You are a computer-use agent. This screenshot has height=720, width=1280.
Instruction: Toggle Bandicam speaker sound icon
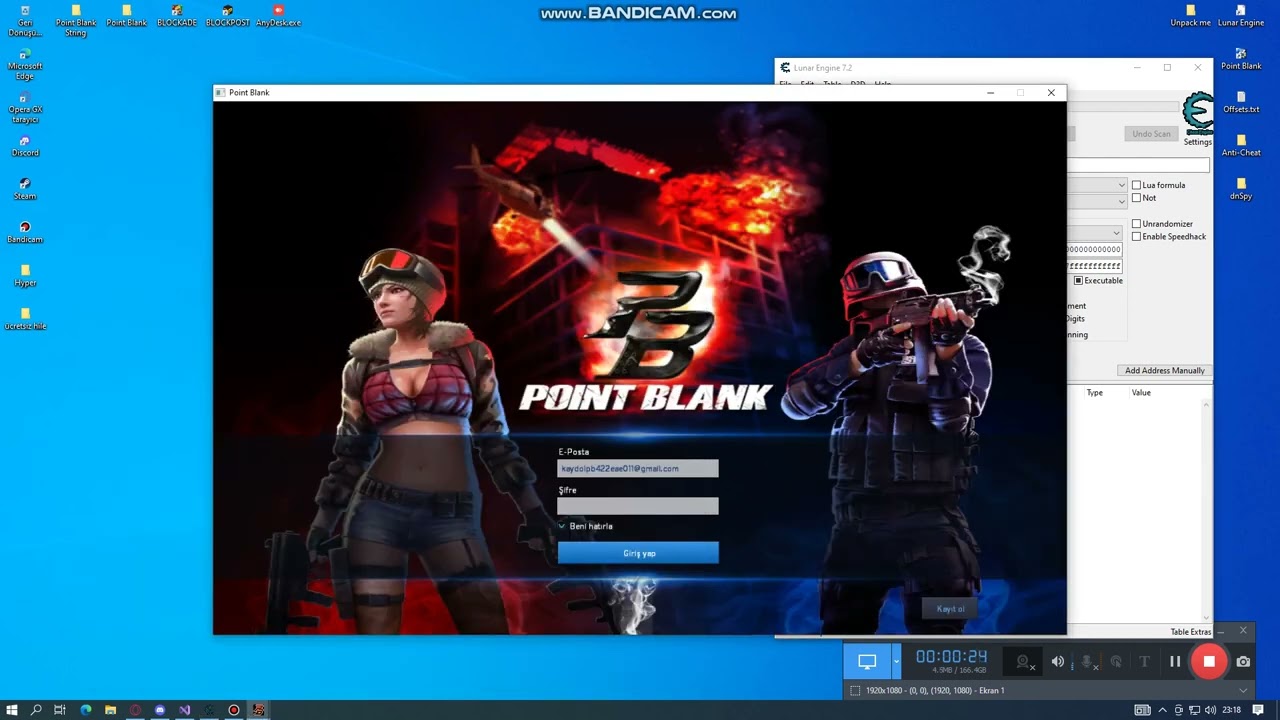click(1057, 661)
